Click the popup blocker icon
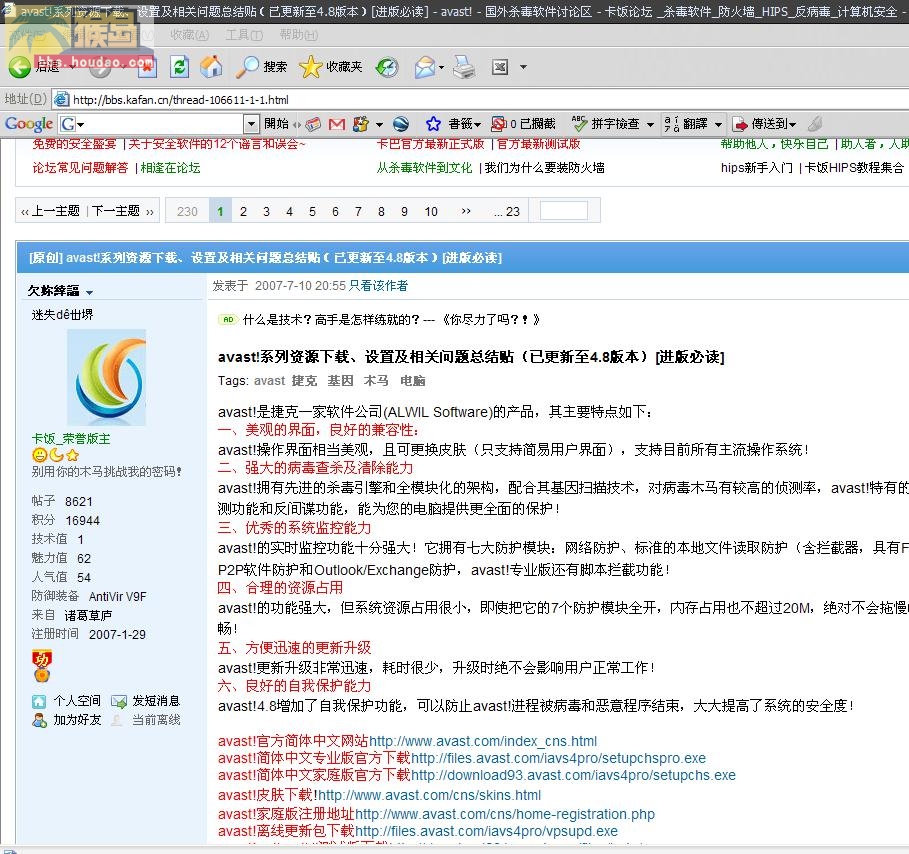 point(499,124)
